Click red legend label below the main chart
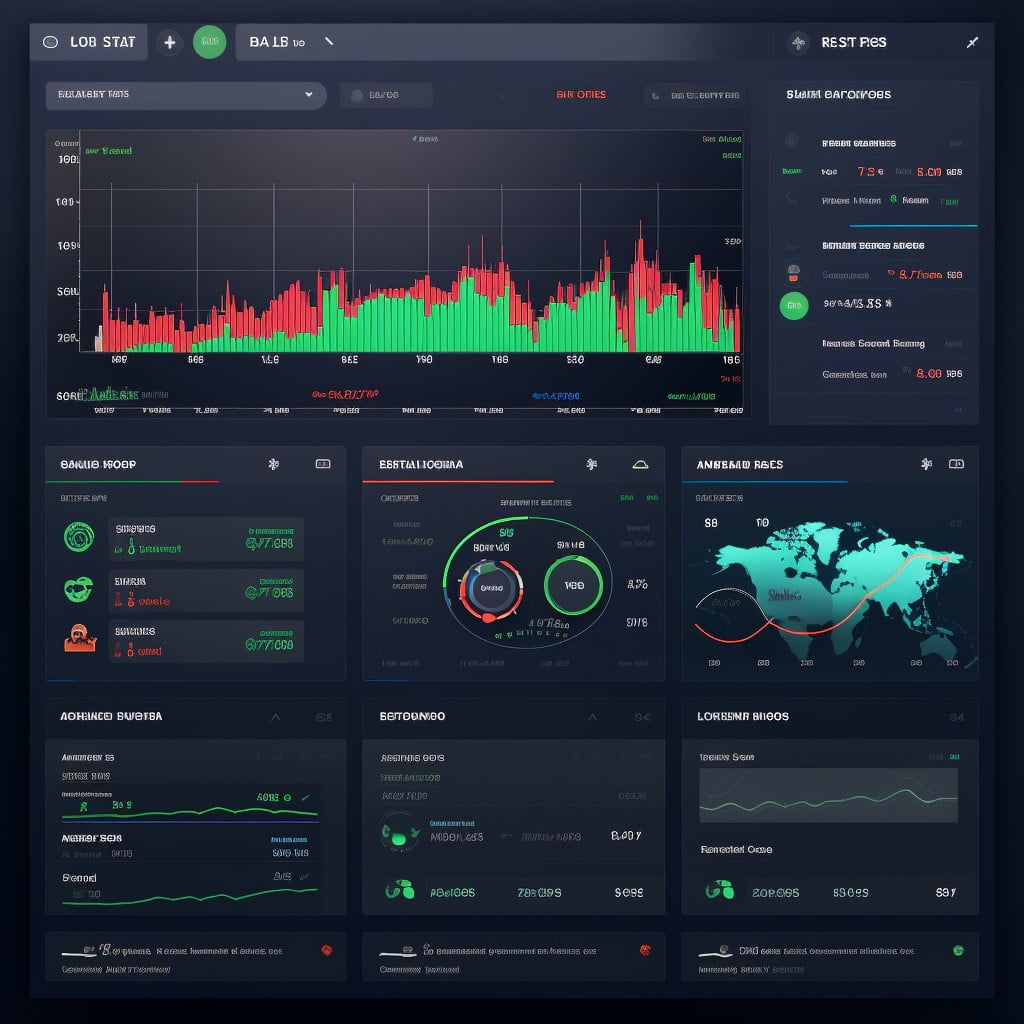Image resolution: width=1024 pixels, height=1024 pixels. coord(345,394)
